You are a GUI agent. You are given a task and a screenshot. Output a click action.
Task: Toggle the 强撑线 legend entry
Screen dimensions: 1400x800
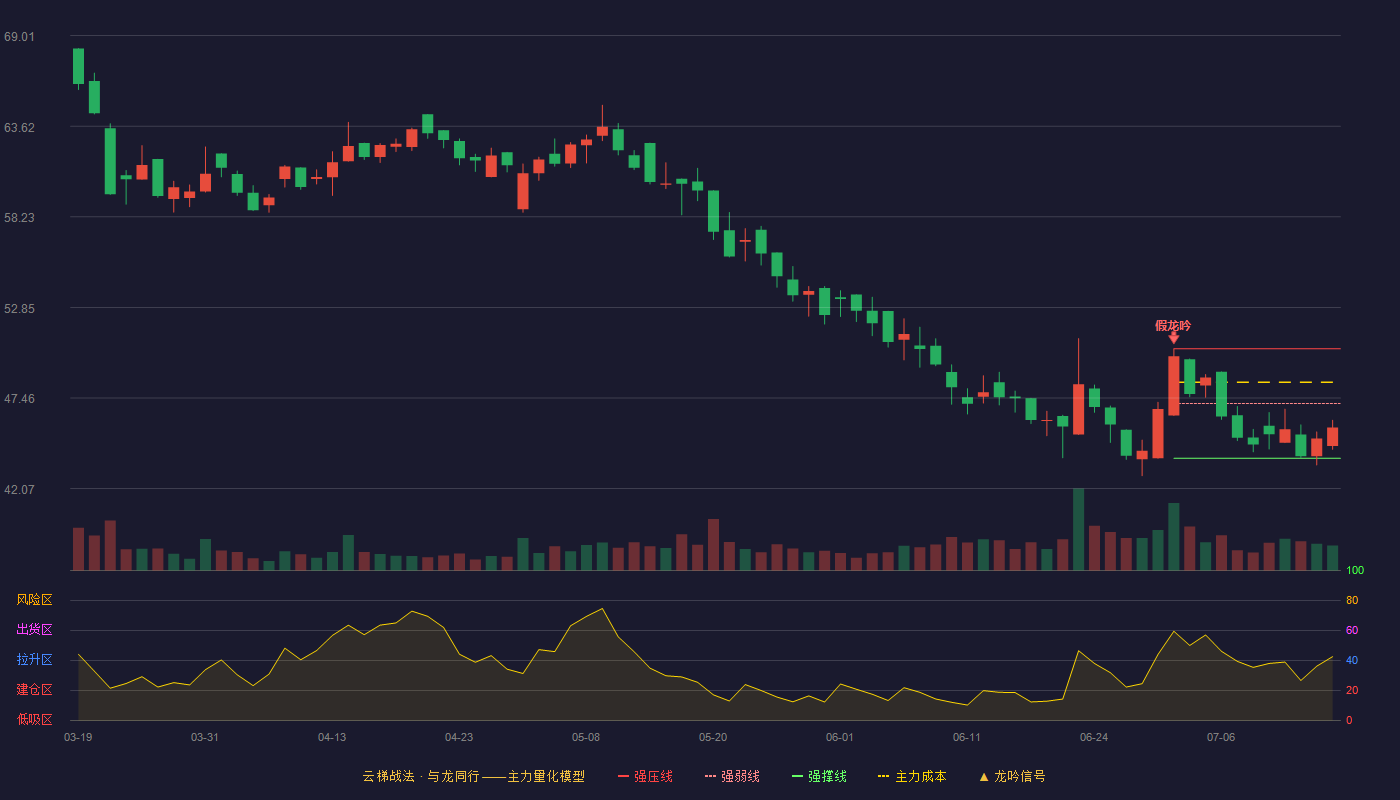819,776
